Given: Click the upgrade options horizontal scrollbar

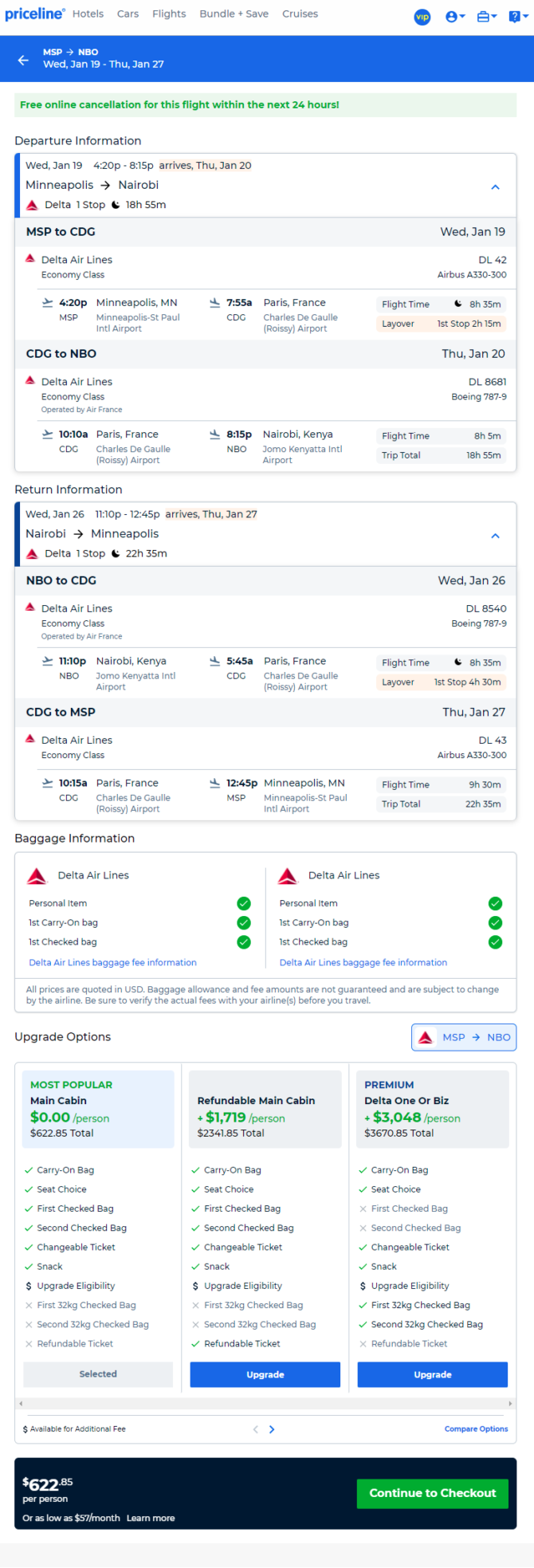Looking at the screenshot, I should click(265, 1403).
